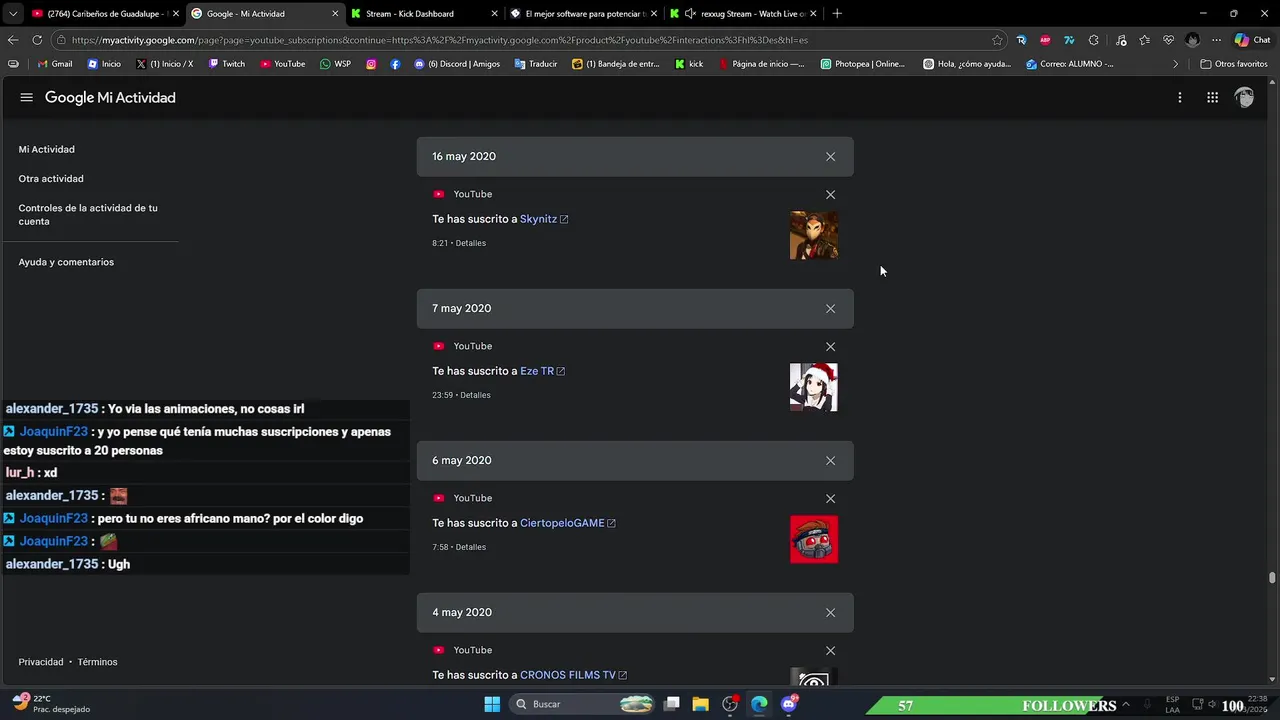Delete the CRONOS FILMS TV subscription entry
1280x720 pixels.
coord(830,651)
